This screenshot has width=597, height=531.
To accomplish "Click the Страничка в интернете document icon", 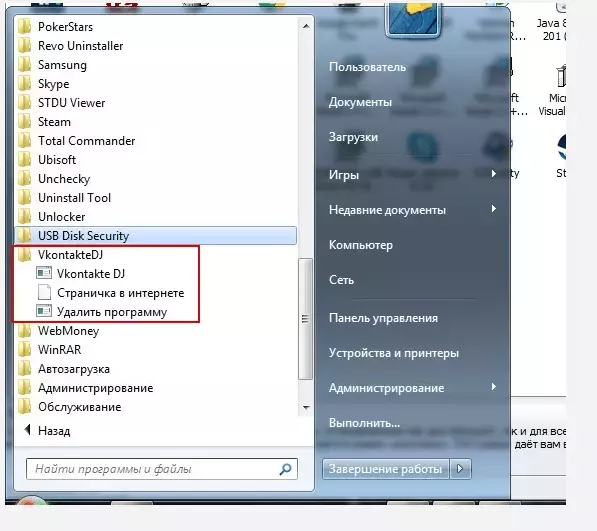I will tap(44, 292).
